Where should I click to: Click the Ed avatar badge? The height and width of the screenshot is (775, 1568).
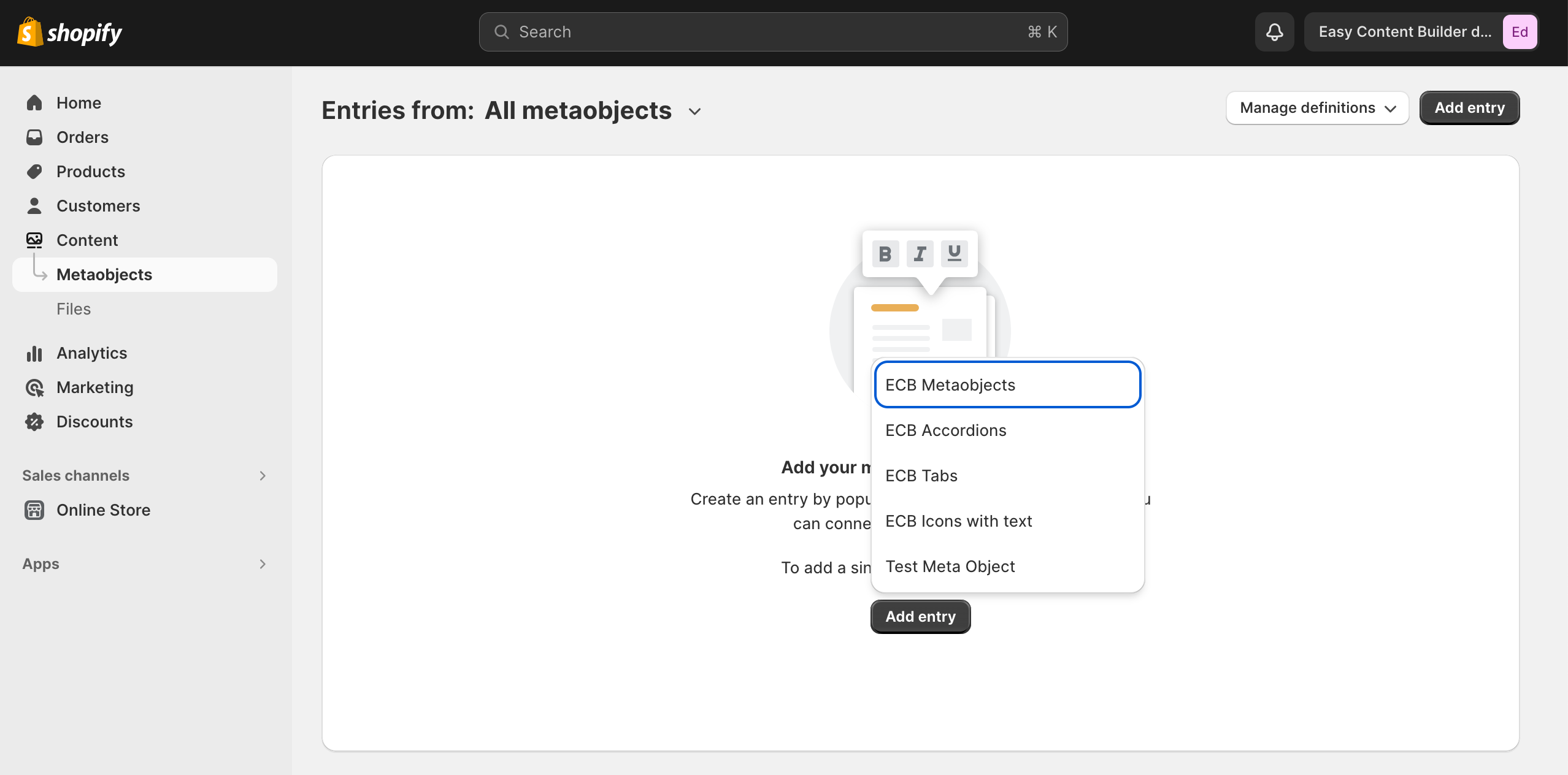[x=1520, y=32]
